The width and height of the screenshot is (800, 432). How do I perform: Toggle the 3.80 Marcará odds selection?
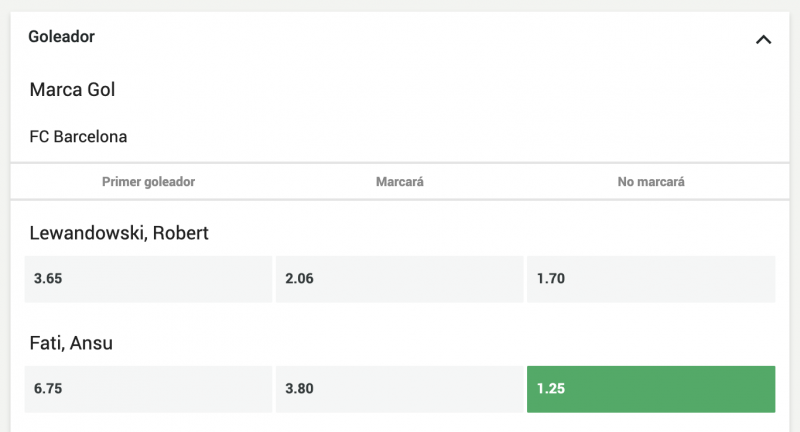(x=400, y=389)
